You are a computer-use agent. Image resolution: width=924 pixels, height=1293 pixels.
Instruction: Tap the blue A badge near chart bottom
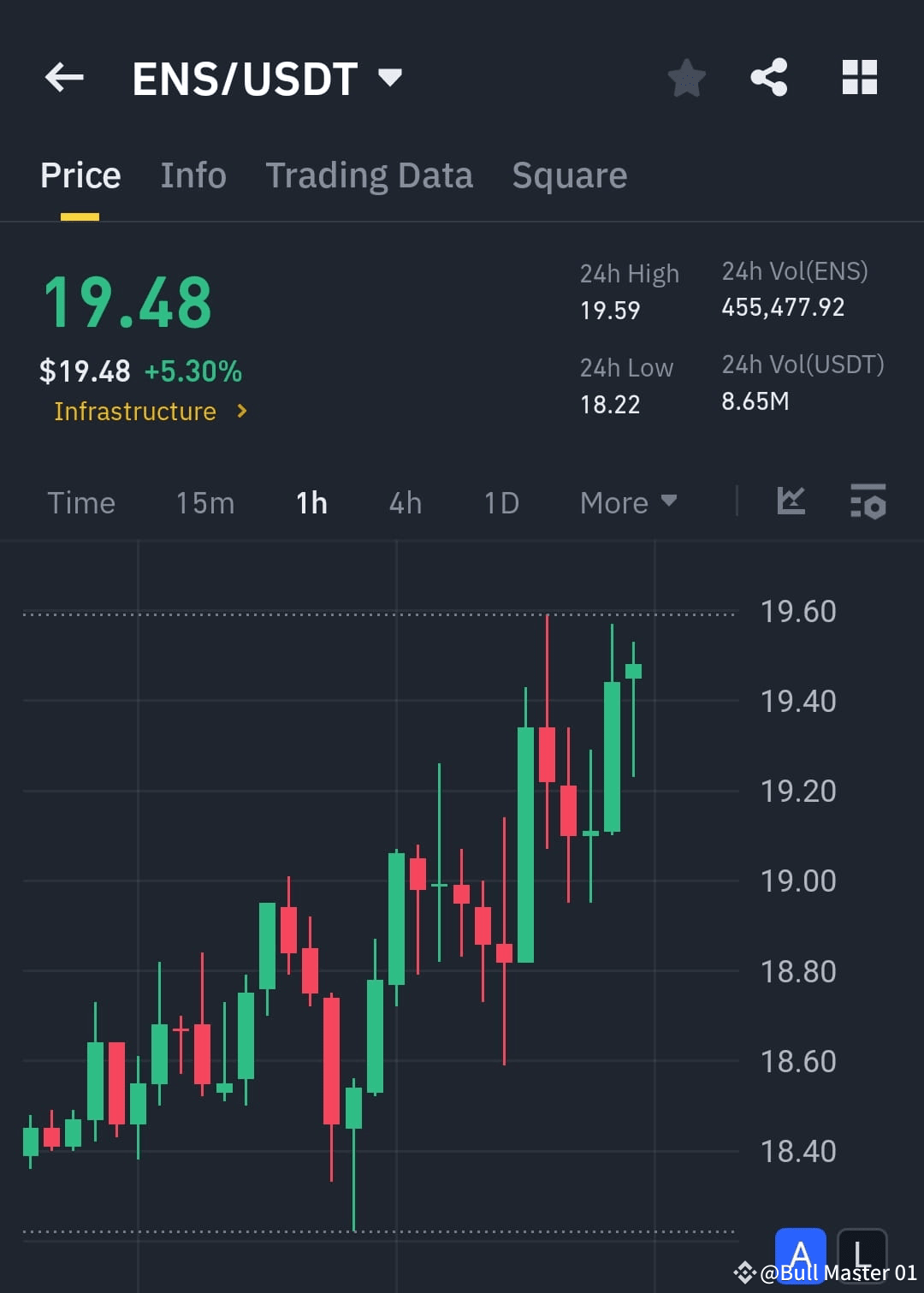(x=800, y=1254)
